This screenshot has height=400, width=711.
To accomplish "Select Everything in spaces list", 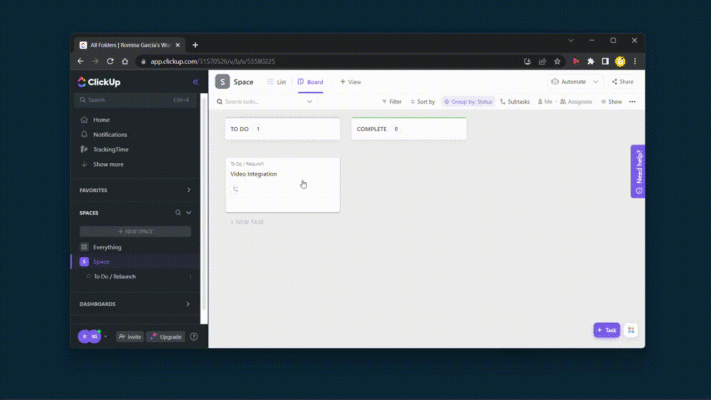I will click(107, 247).
